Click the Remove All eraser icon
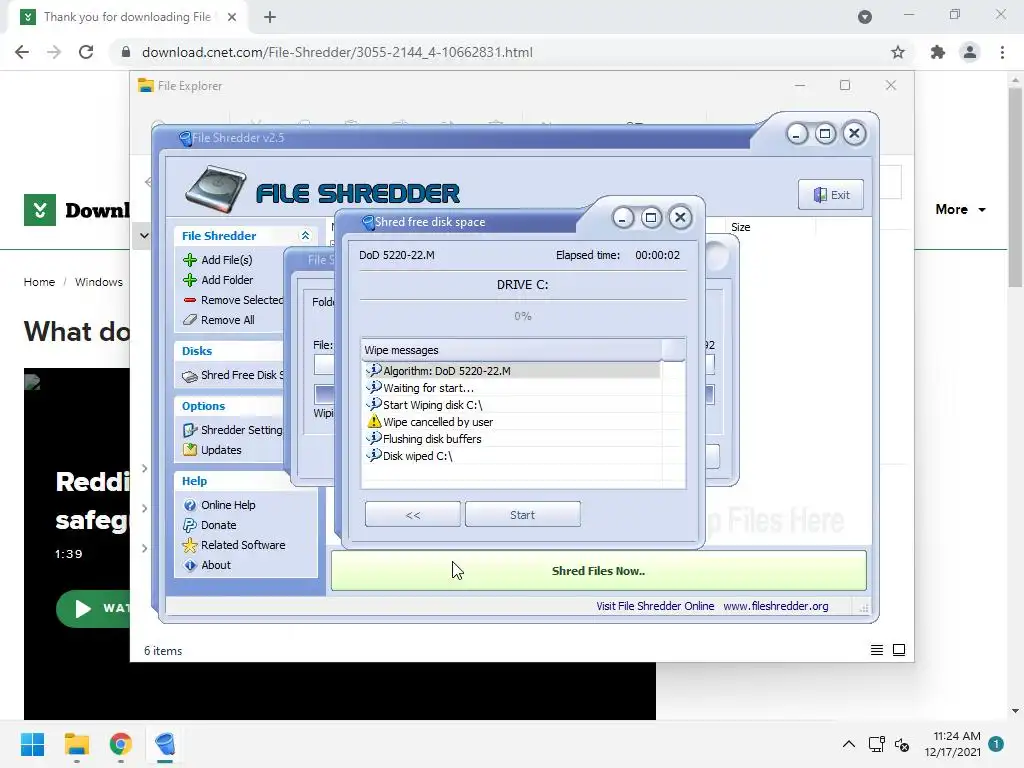The height and width of the screenshot is (768, 1024). pyautogui.click(x=190, y=320)
